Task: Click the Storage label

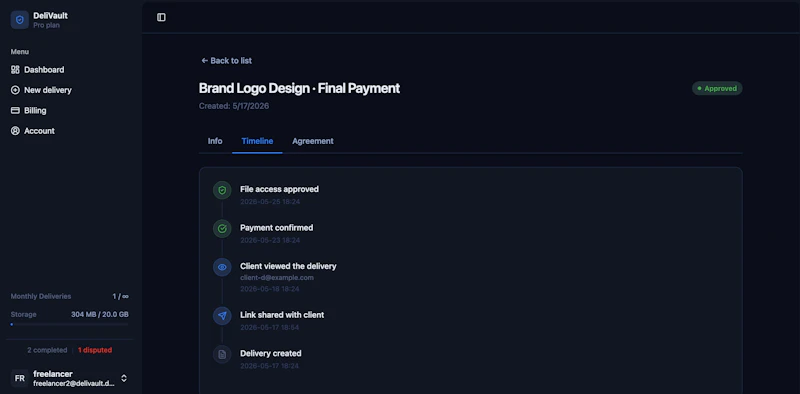Action: click(23, 314)
